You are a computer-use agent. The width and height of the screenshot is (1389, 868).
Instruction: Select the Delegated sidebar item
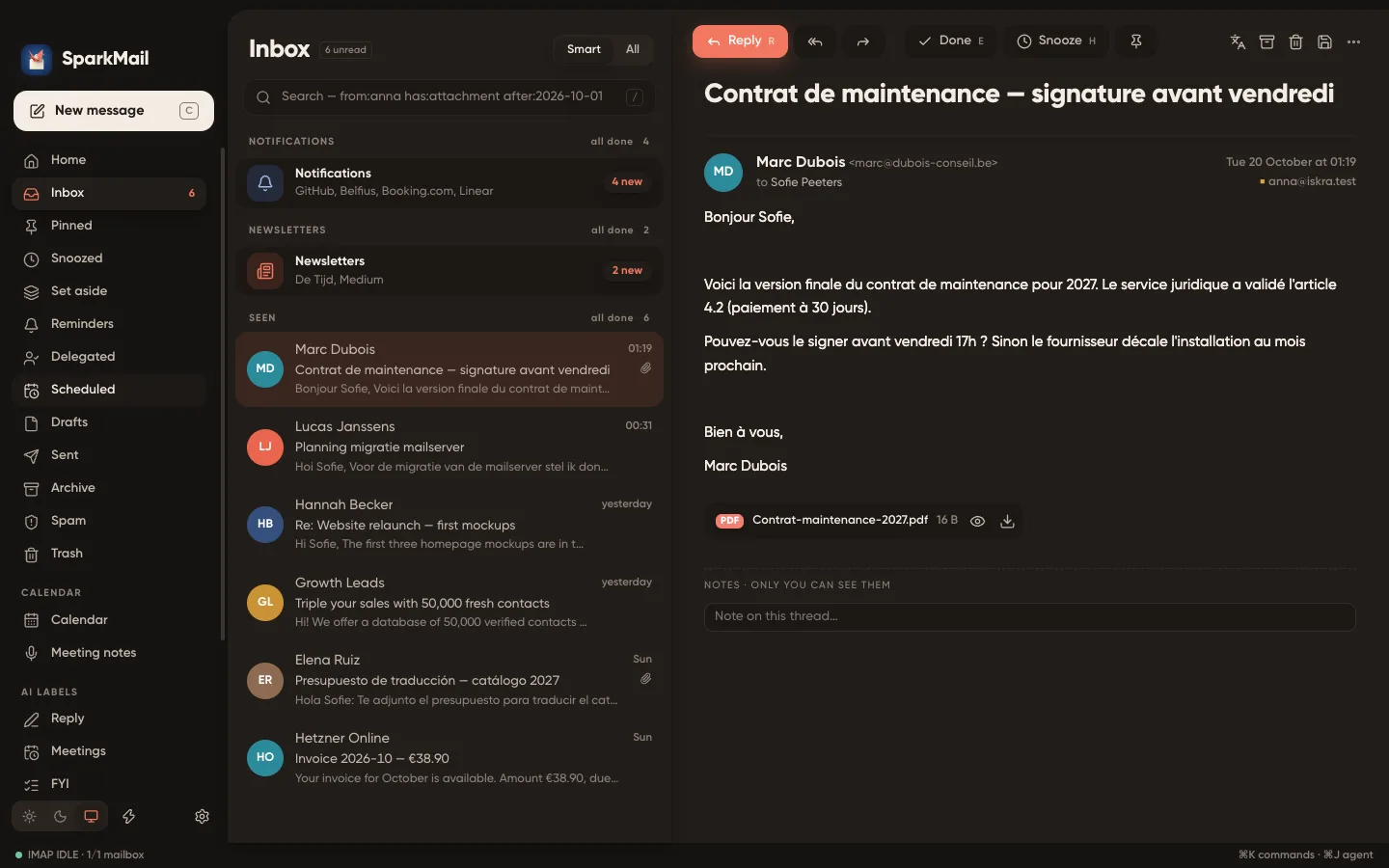click(109, 357)
